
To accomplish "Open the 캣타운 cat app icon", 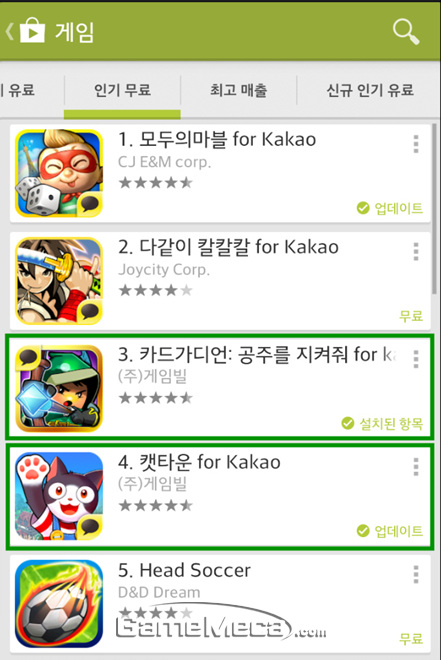I will click(58, 496).
